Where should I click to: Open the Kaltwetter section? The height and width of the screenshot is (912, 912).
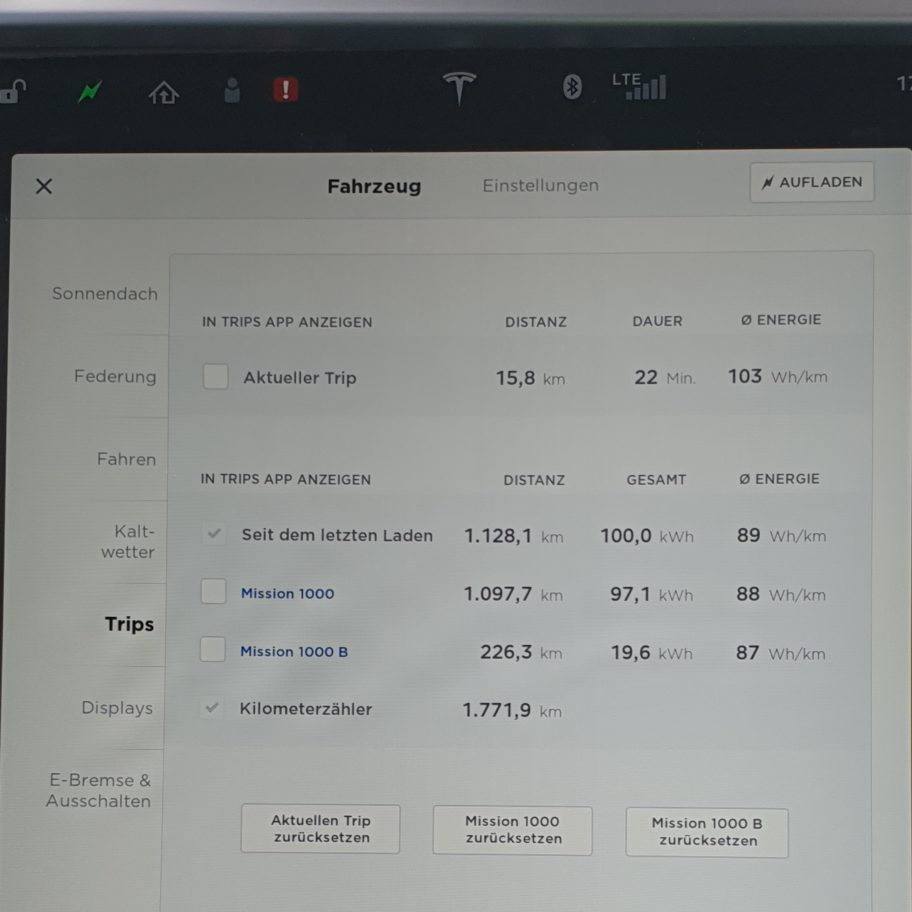128,542
